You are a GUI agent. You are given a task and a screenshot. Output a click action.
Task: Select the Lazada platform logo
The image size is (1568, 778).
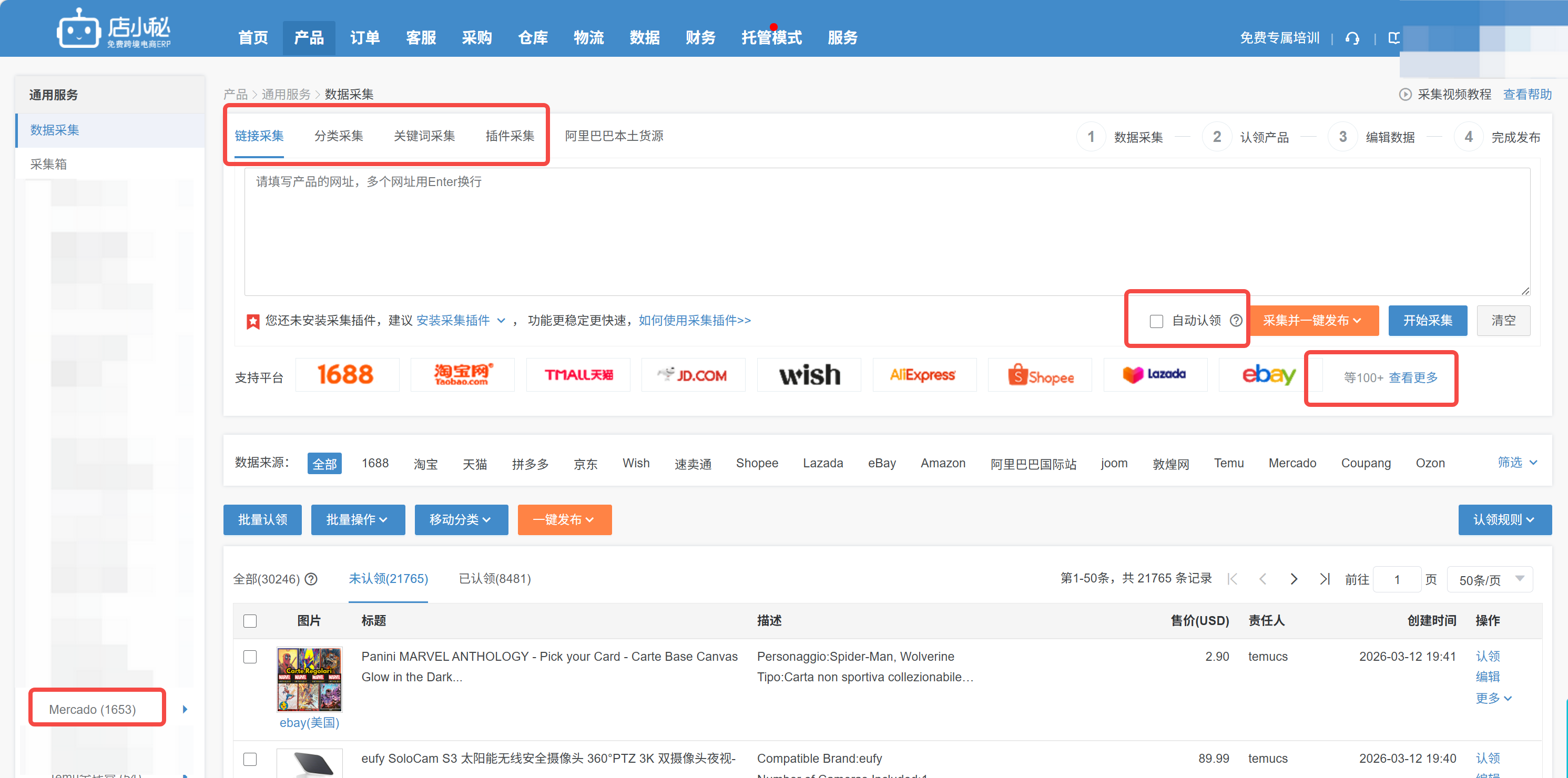point(1155,375)
